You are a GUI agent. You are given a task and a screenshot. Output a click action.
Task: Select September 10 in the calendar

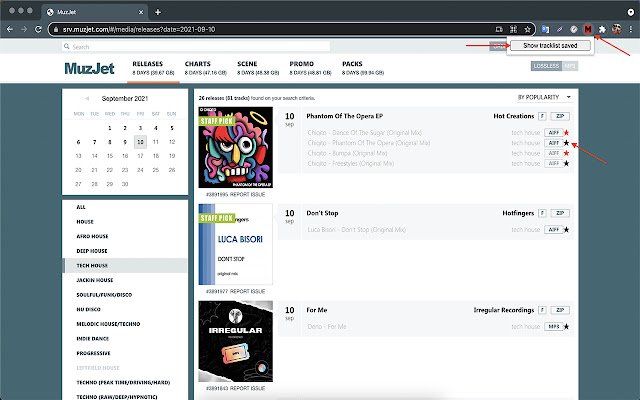pos(140,142)
